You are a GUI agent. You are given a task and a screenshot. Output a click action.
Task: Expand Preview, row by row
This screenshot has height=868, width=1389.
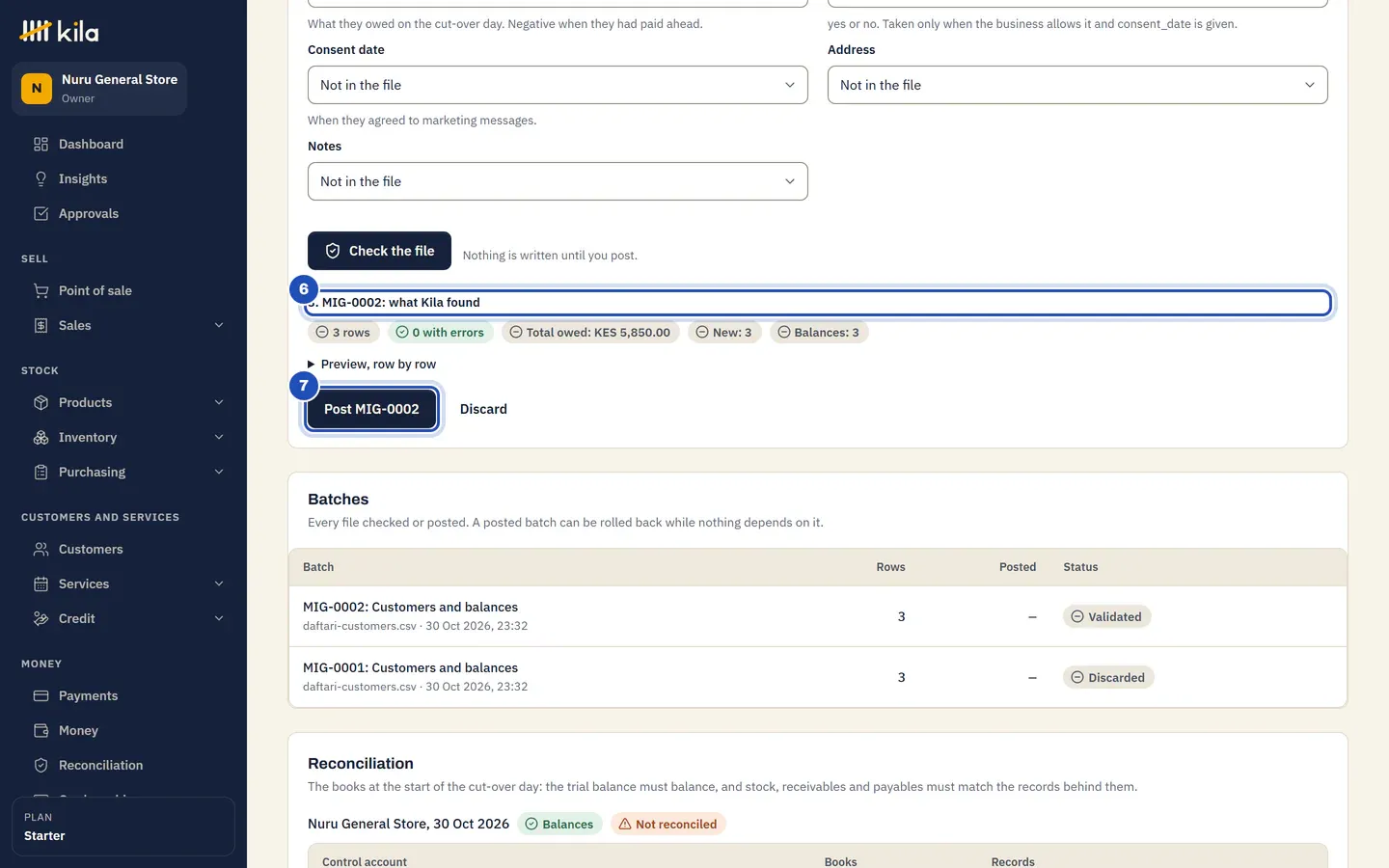click(371, 364)
